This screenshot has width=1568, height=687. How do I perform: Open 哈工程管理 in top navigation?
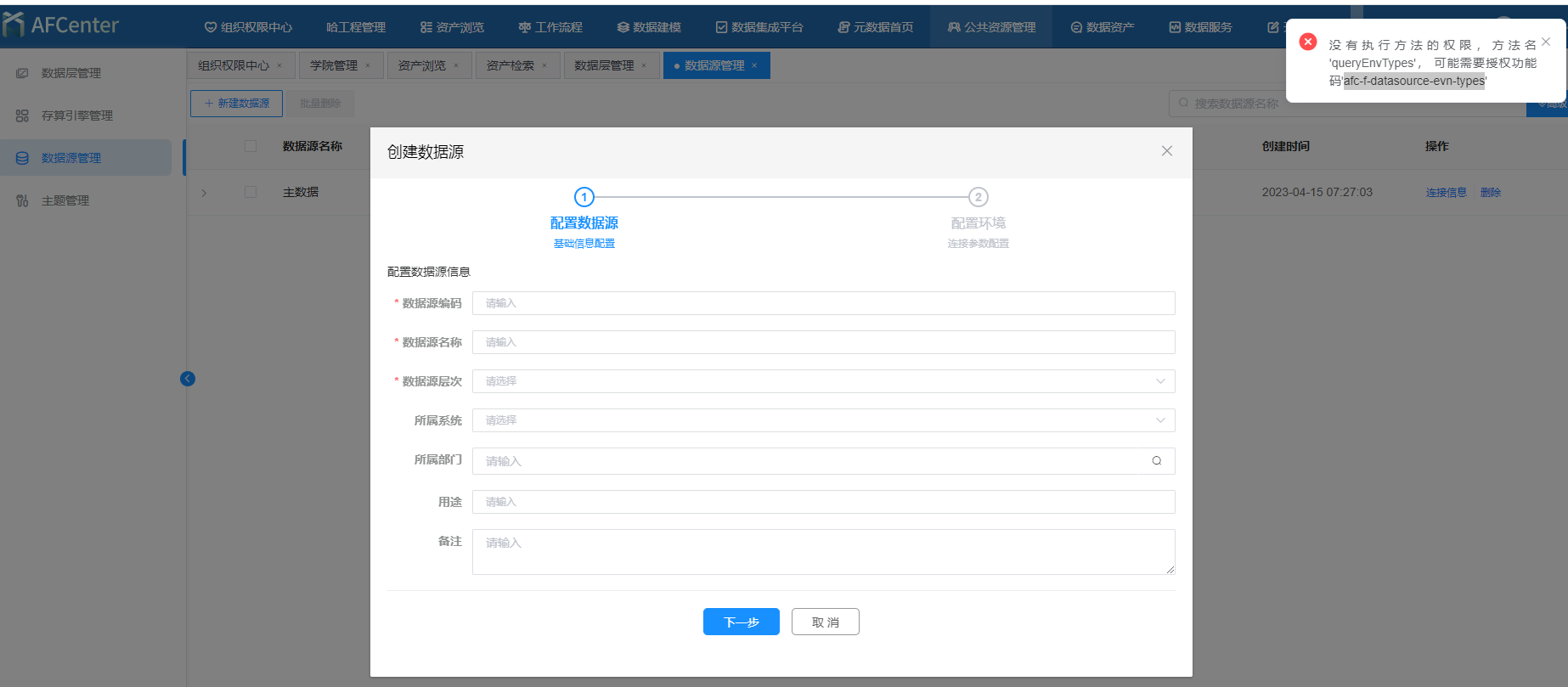point(356,27)
